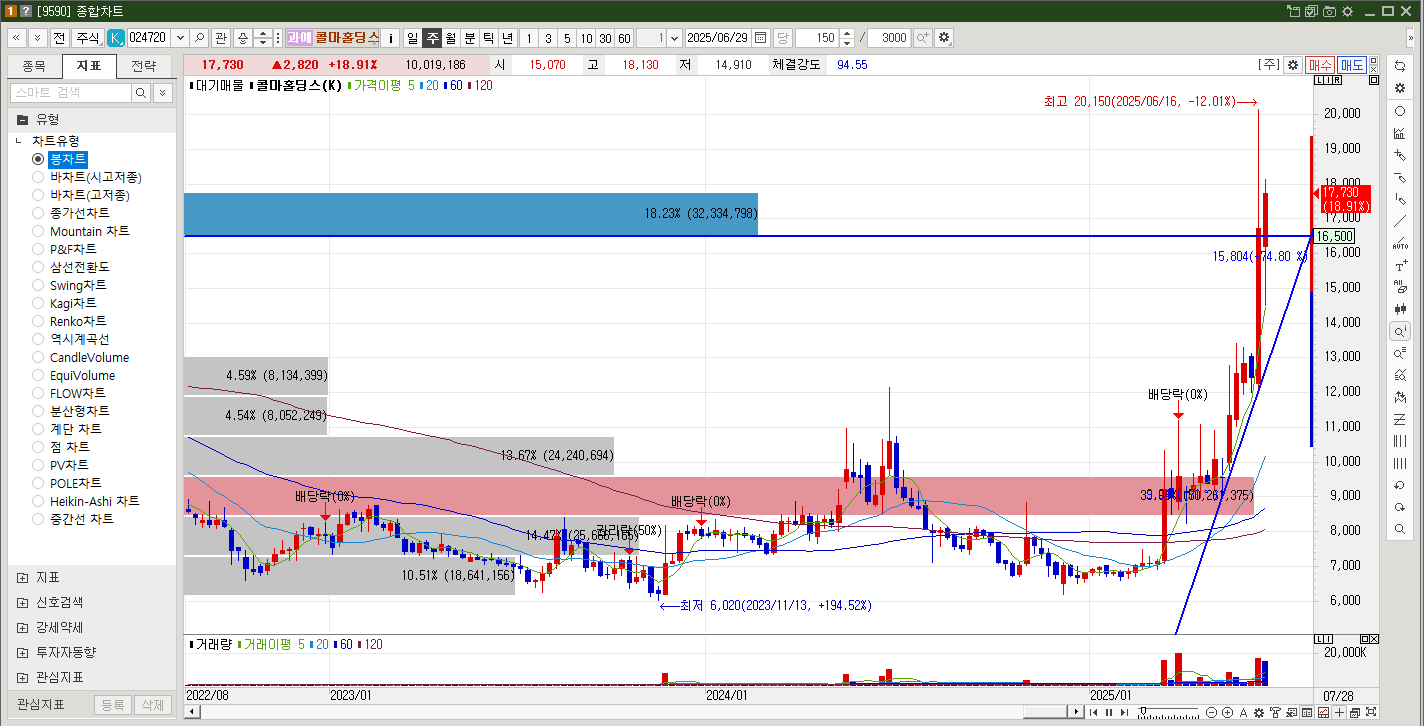
Task: Expand the 강세약세 section
Action: click(x=22, y=627)
